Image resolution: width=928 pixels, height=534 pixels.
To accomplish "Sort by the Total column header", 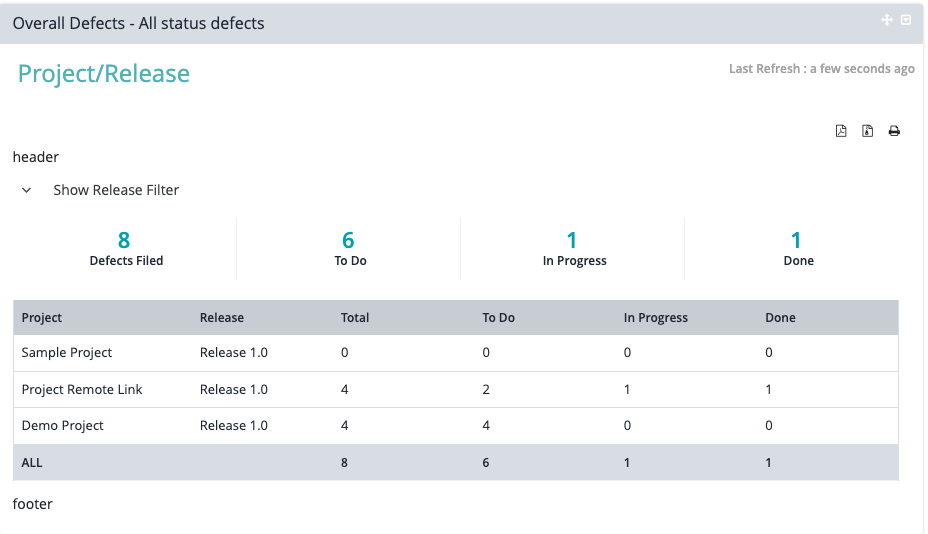I will click(355, 318).
